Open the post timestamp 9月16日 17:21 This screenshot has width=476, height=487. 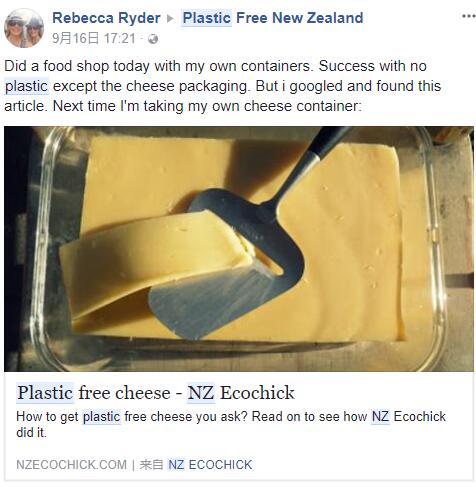click(94, 39)
